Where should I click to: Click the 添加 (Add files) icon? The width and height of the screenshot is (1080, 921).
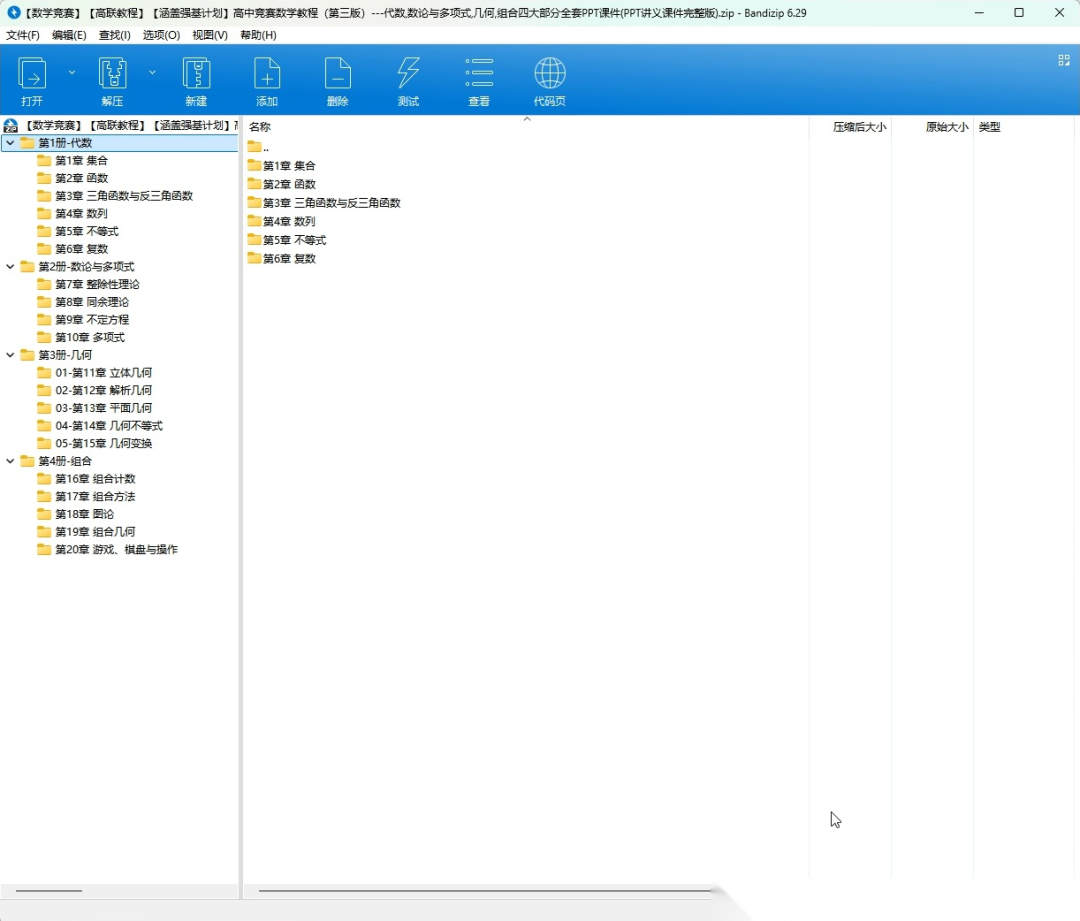tap(267, 75)
